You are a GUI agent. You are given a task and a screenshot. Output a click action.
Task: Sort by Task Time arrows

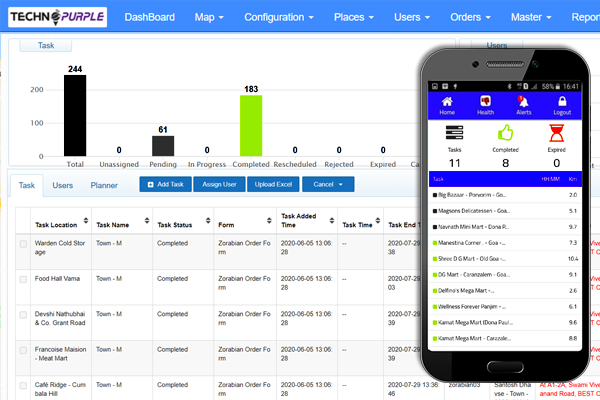pyautogui.click(x=378, y=220)
